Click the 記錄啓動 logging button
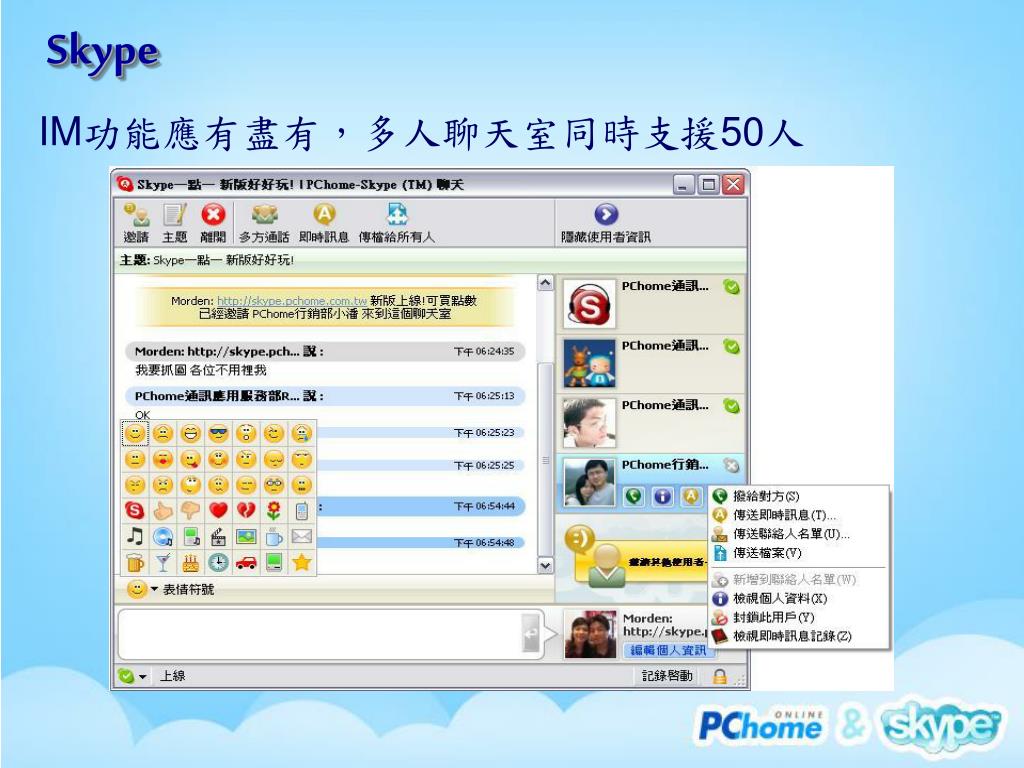The height and width of the screenshot is (768, 1024). pyautogui.click(x=667, y=676)
